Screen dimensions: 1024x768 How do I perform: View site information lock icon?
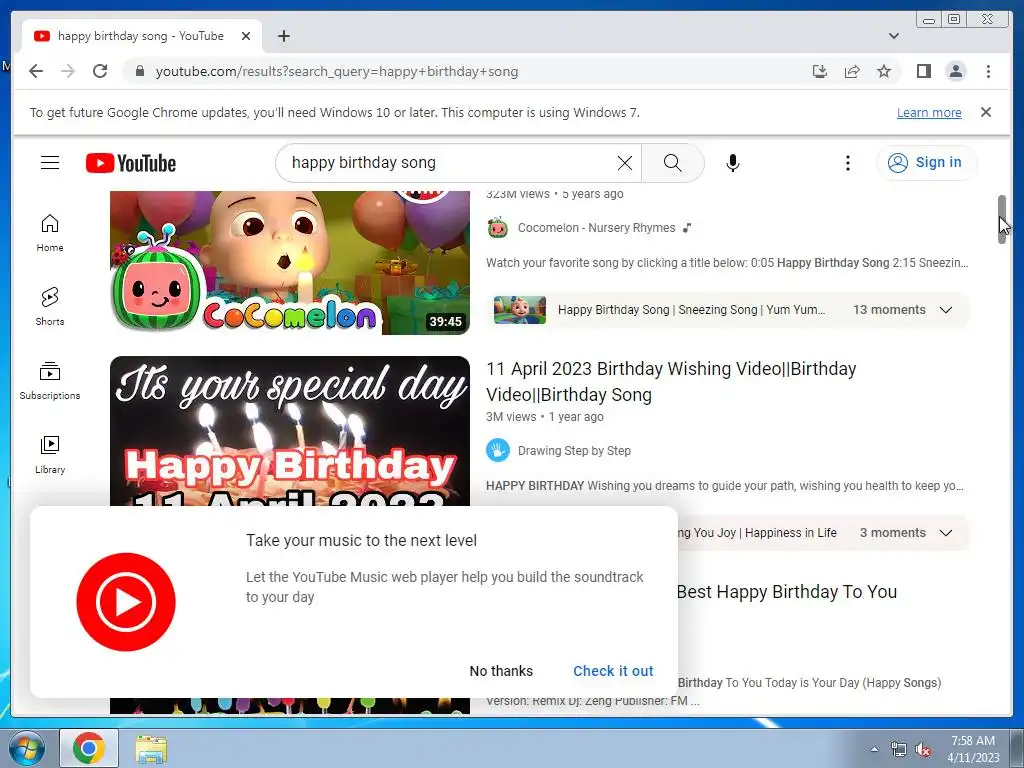tap(139, 71)
